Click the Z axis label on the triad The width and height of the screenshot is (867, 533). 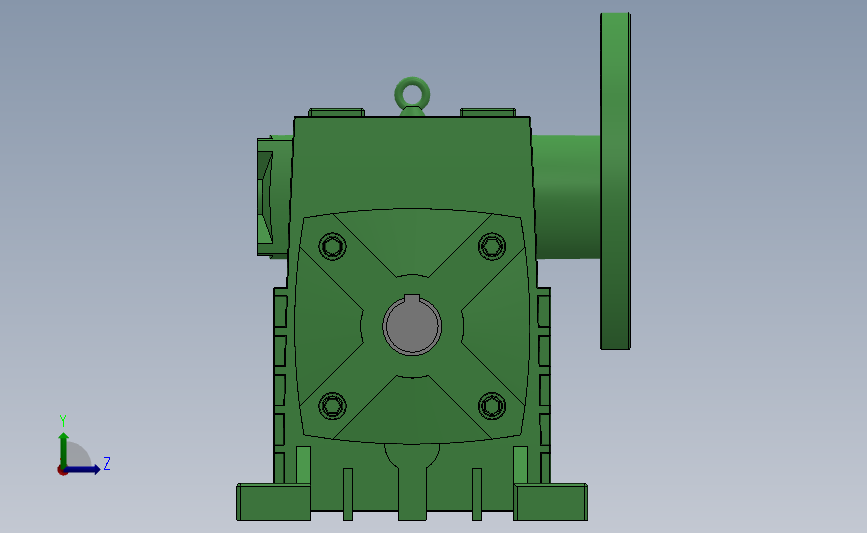pos(107,463)
